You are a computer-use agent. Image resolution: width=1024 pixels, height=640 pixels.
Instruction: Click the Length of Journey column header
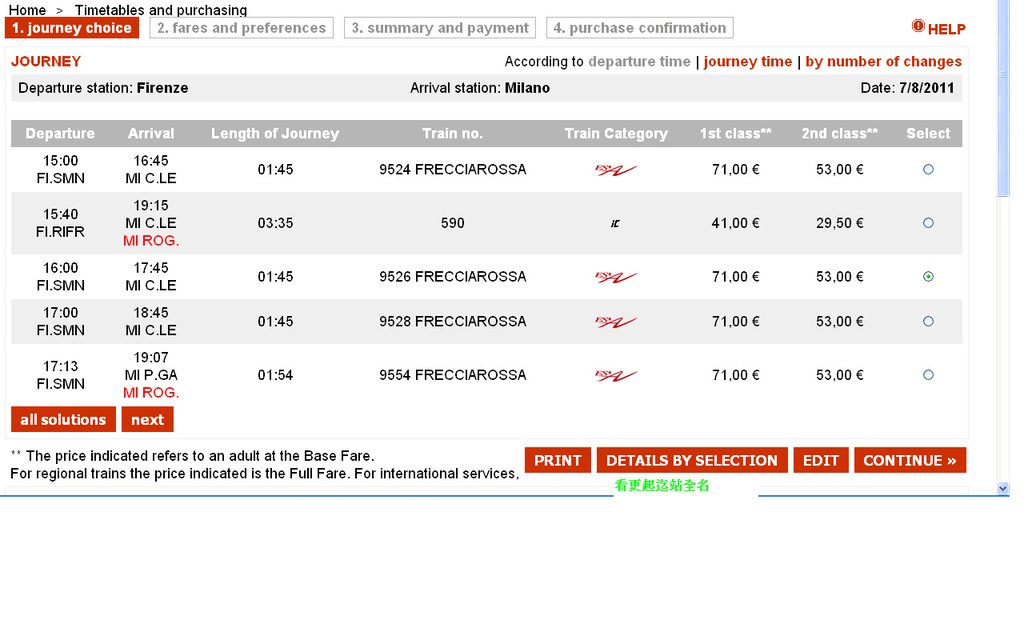275,134
